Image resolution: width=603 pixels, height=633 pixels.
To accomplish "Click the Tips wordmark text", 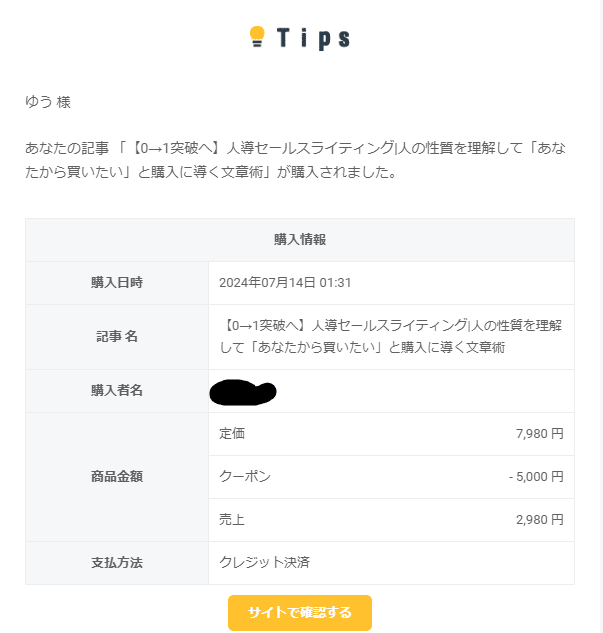I will point(313,38).
